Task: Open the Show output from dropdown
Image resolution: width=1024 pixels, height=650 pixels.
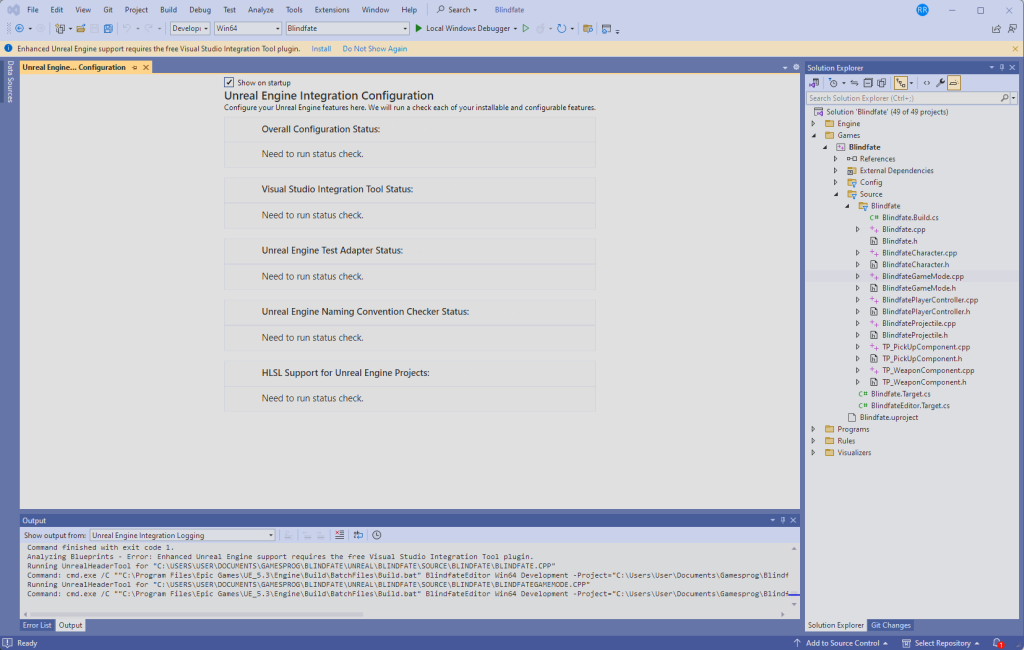Action: [x=182, y=535]
